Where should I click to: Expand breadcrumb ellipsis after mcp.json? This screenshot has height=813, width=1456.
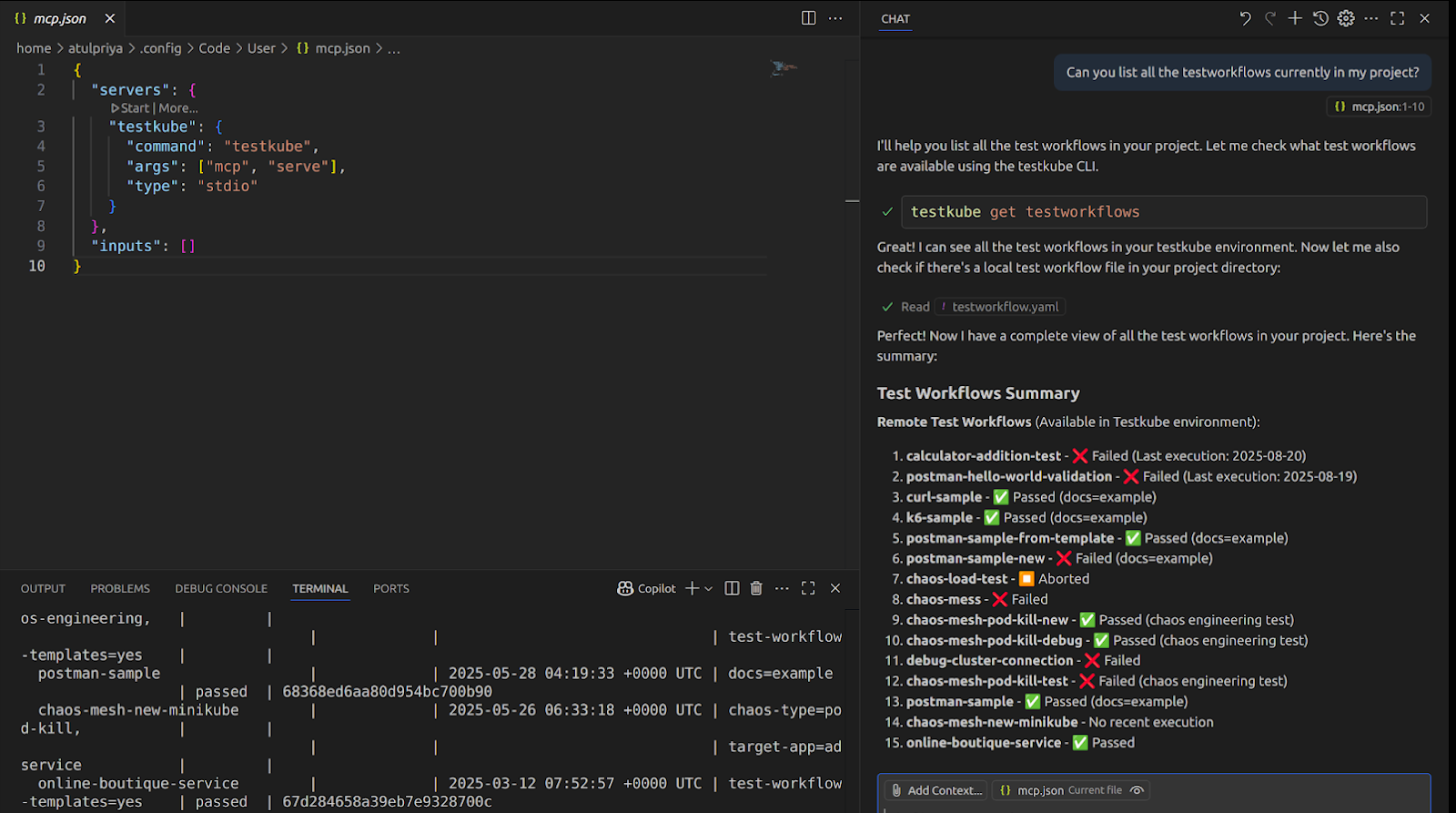(394, 48)
